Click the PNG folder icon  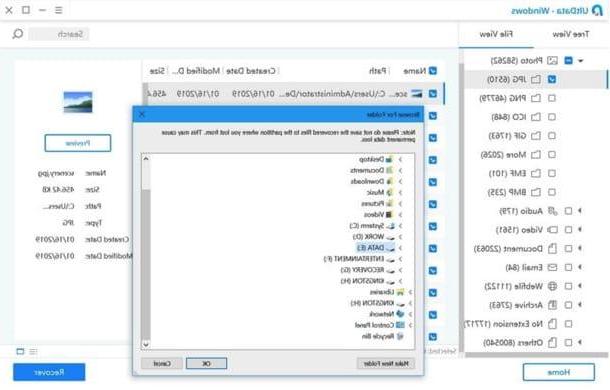tap(536, 98)
